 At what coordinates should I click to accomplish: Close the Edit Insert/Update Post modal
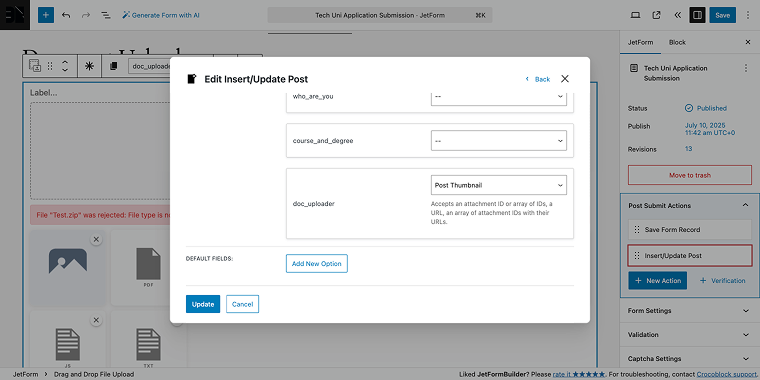(565, 79)
